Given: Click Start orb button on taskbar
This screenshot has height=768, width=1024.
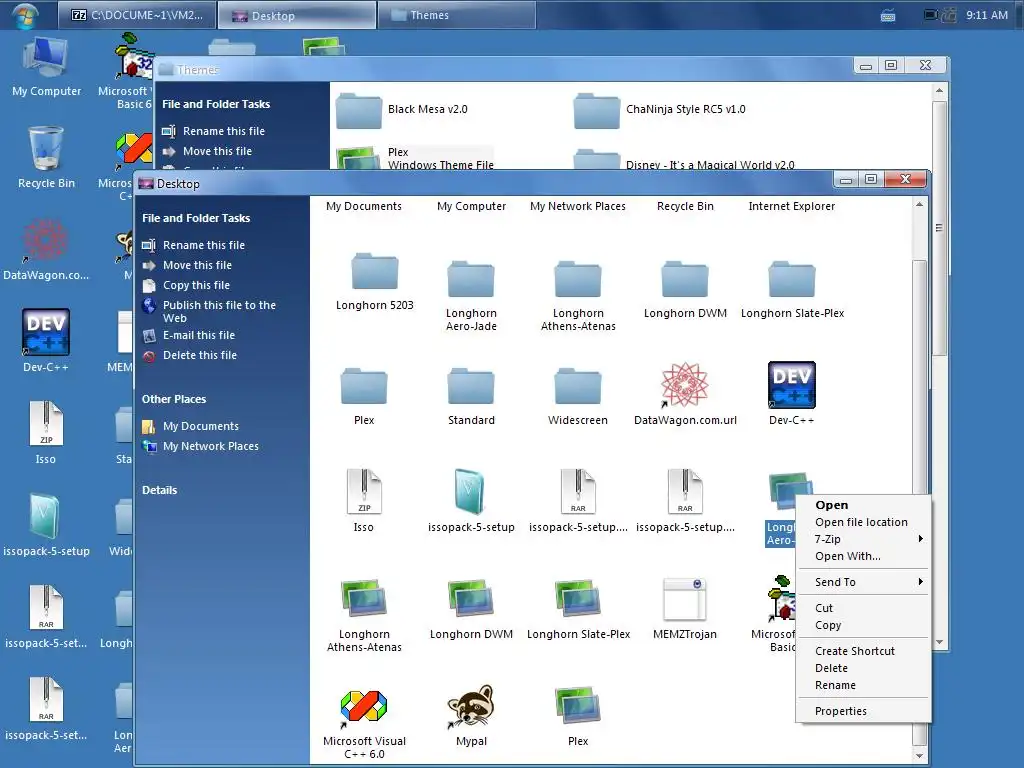Looking at the screenshot, I should click(25, 14).
